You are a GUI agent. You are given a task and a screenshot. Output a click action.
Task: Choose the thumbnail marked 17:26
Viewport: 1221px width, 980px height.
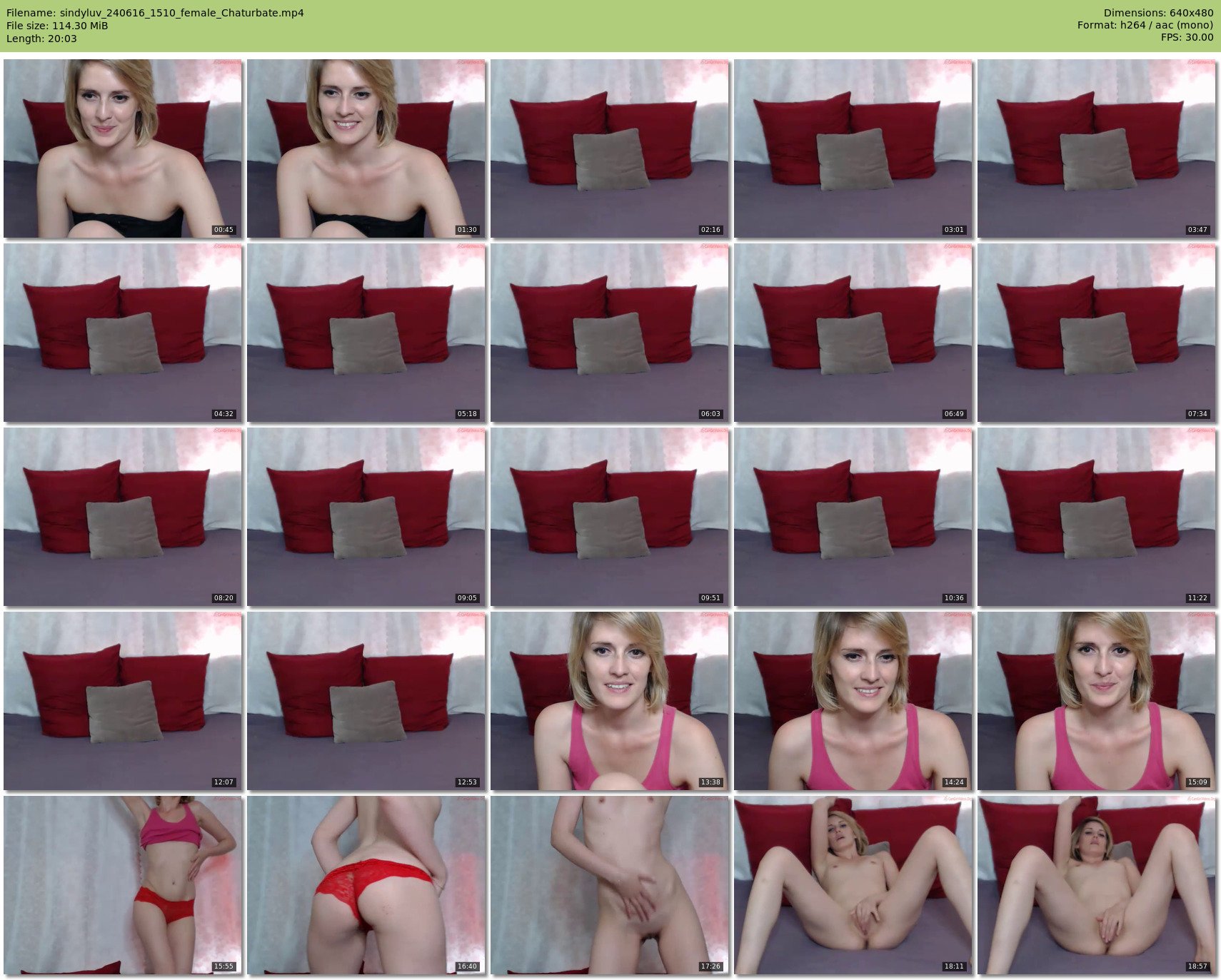pyautogui.click(x=610, y=885)
